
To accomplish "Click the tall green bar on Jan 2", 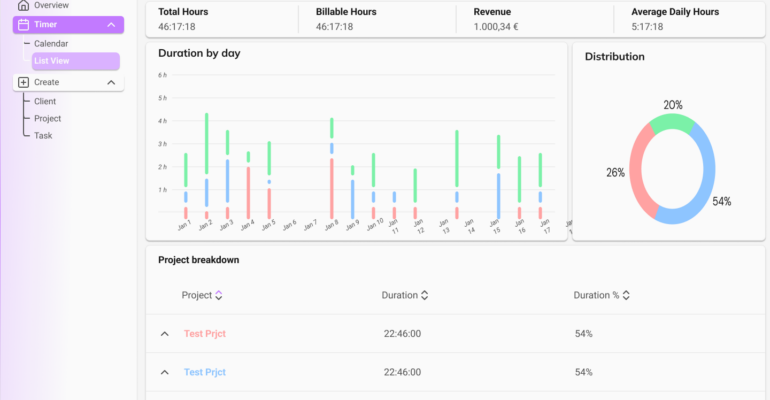I will [x=207, y=143].
